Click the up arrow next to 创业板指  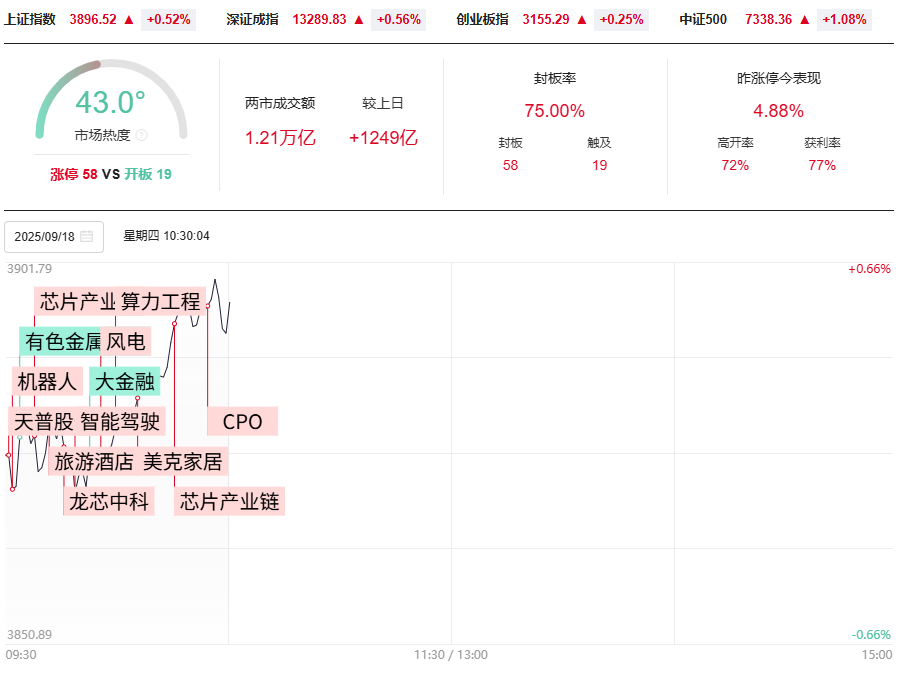coord(581,19)
